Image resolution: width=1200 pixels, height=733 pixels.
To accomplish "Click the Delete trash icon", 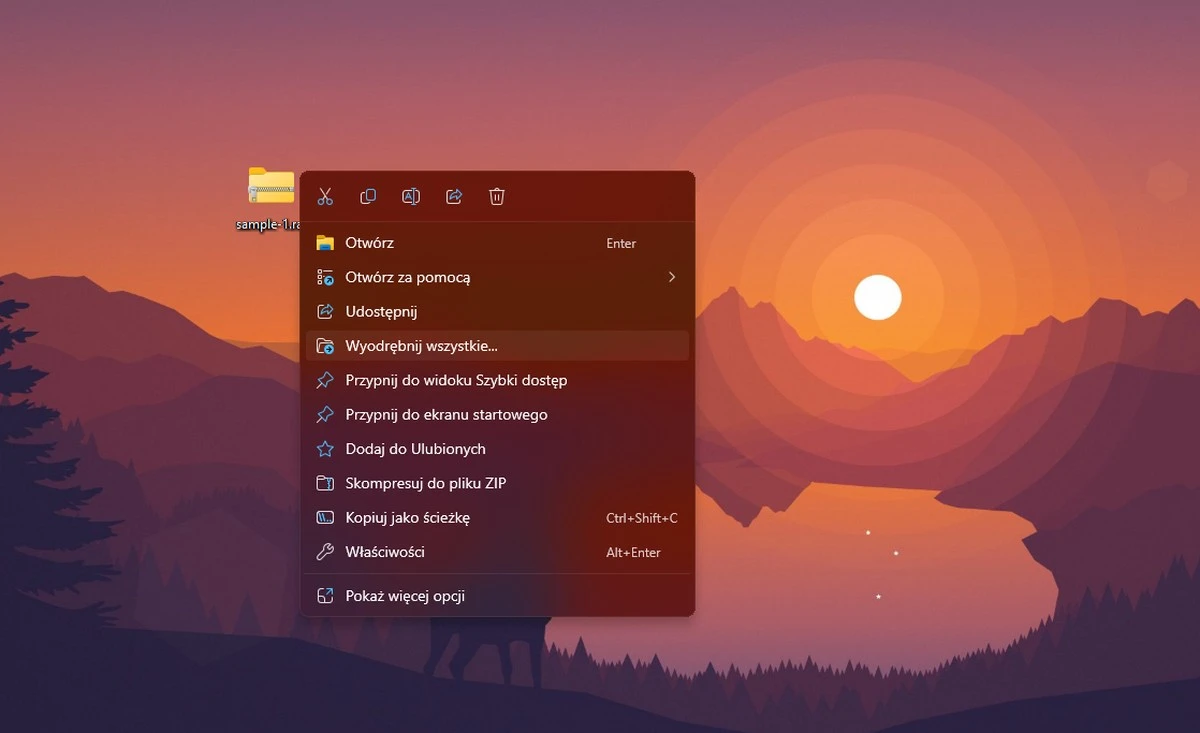I will tap(496, 196).
